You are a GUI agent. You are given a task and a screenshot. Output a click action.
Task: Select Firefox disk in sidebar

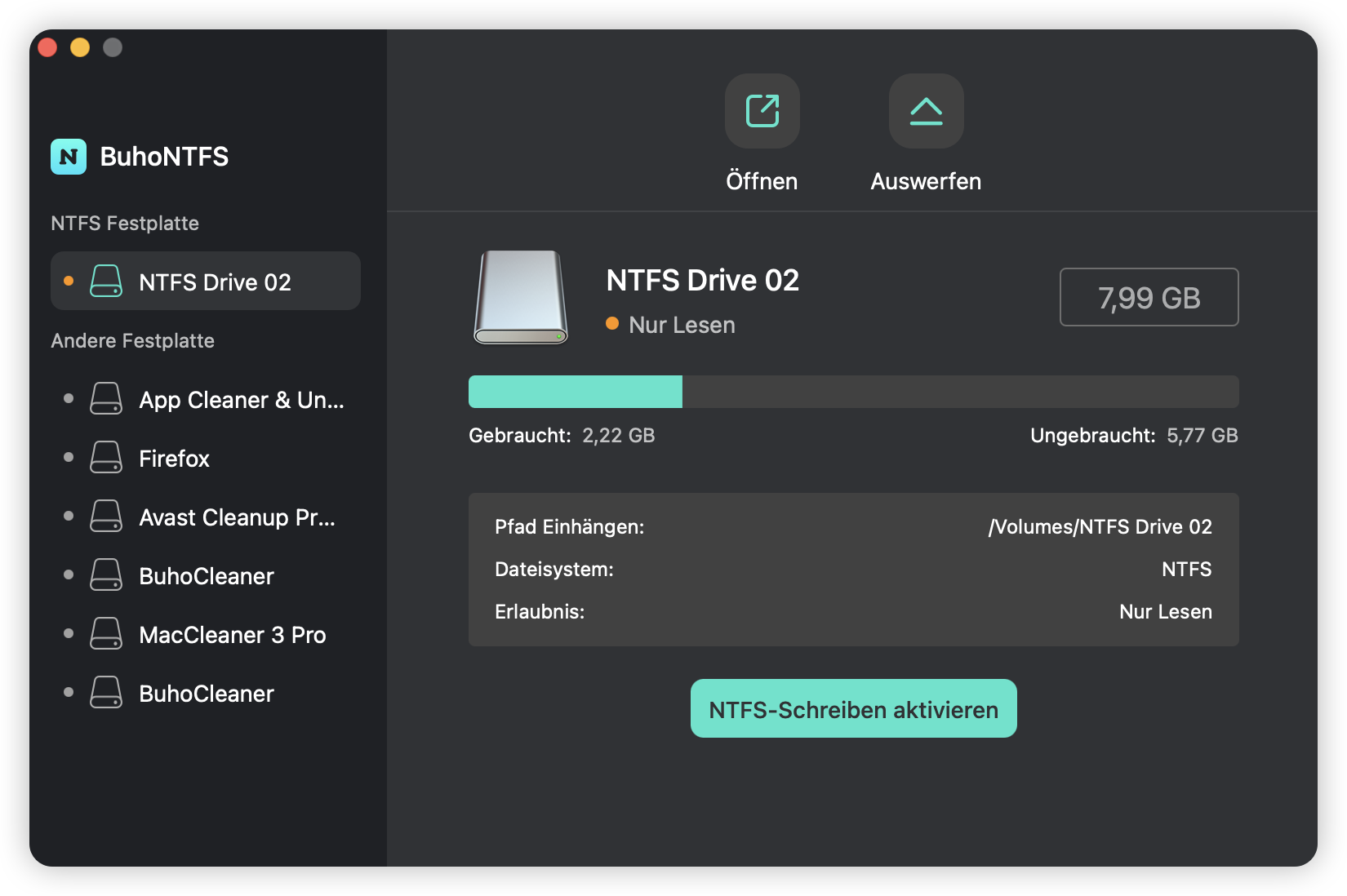[x=206, y=458]
